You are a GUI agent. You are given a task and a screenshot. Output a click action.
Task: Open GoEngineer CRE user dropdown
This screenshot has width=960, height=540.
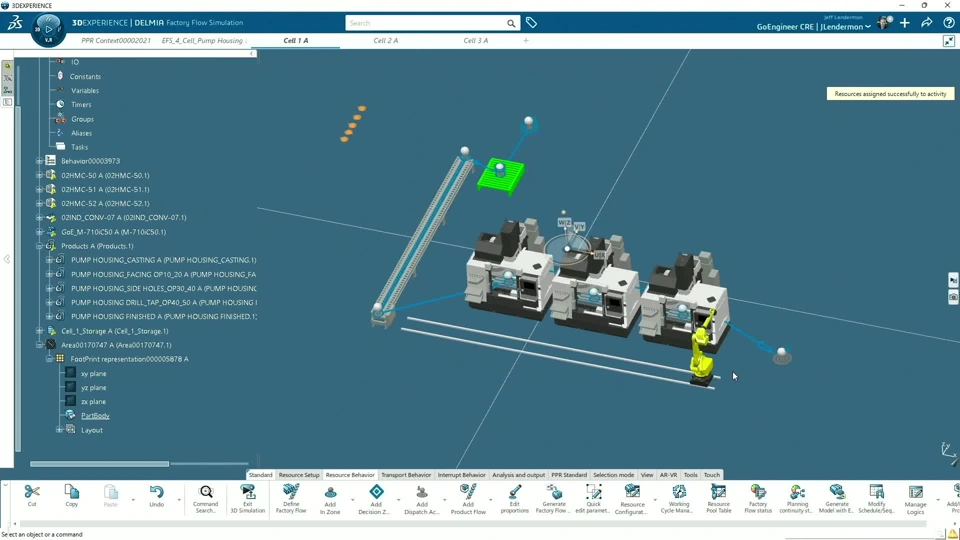click(813, 27)
